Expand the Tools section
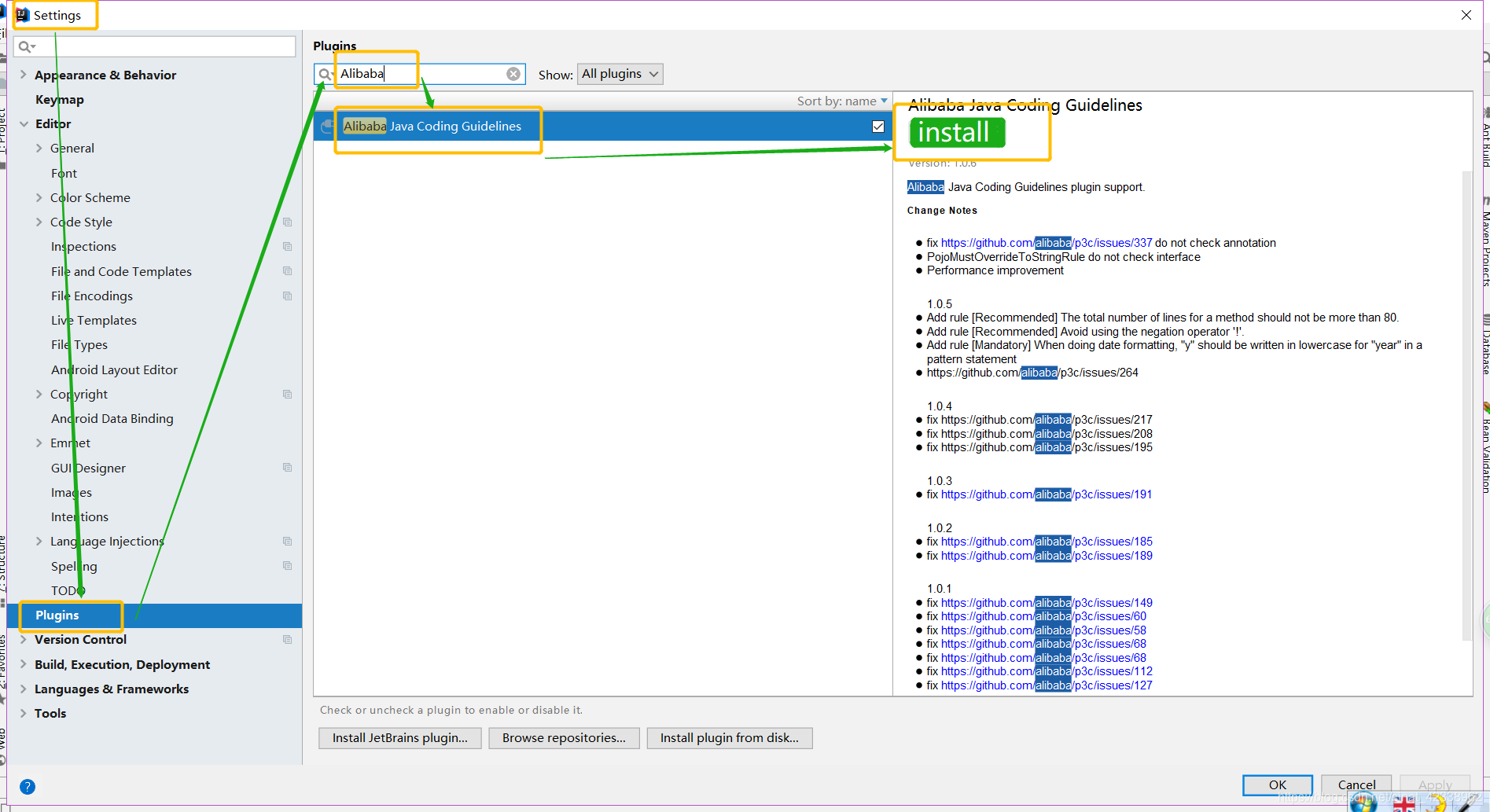 pyautogui.click(x=24, y=713)
